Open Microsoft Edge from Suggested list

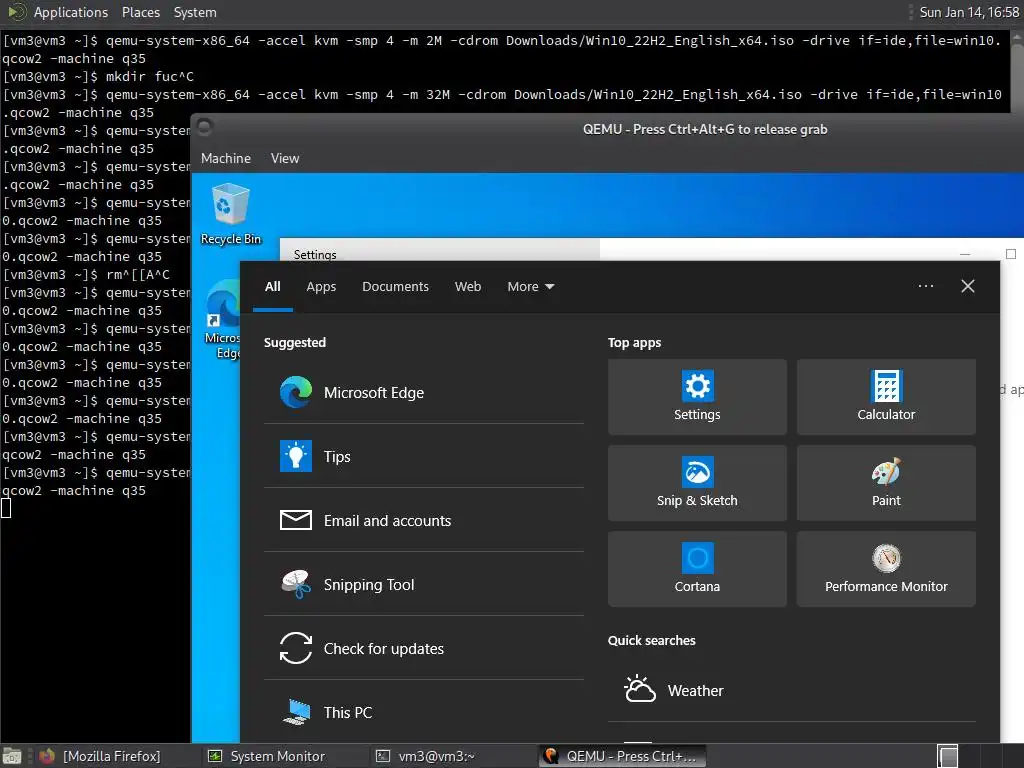(423, 392)
